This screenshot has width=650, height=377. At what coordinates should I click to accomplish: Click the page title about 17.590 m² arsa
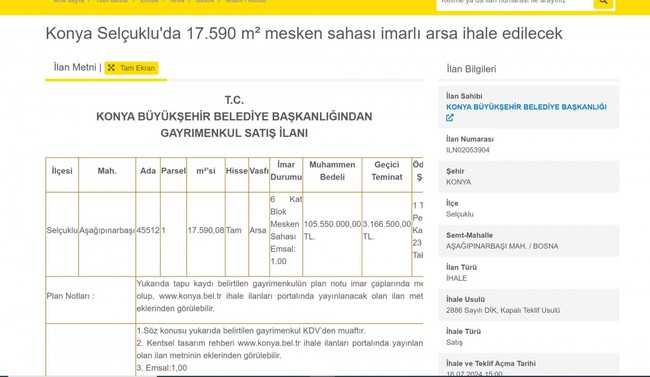304,34
